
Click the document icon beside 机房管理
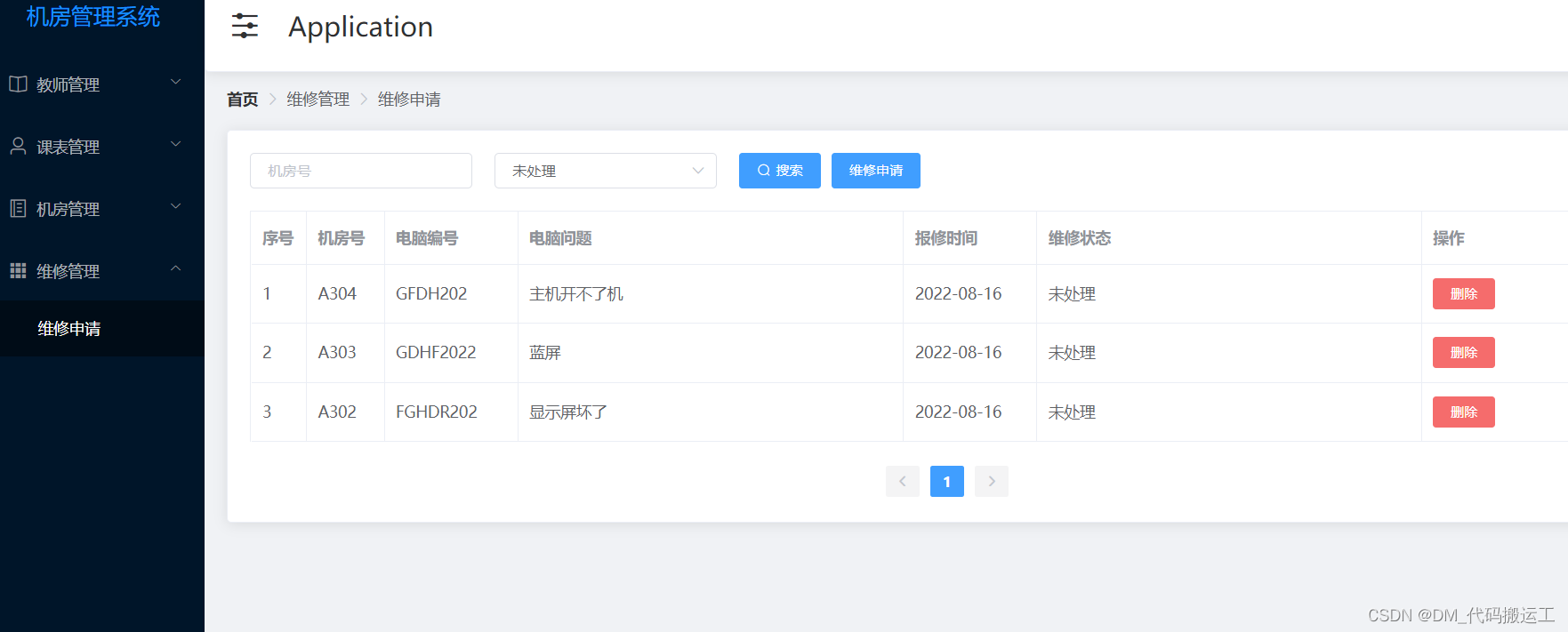point(18,208)
